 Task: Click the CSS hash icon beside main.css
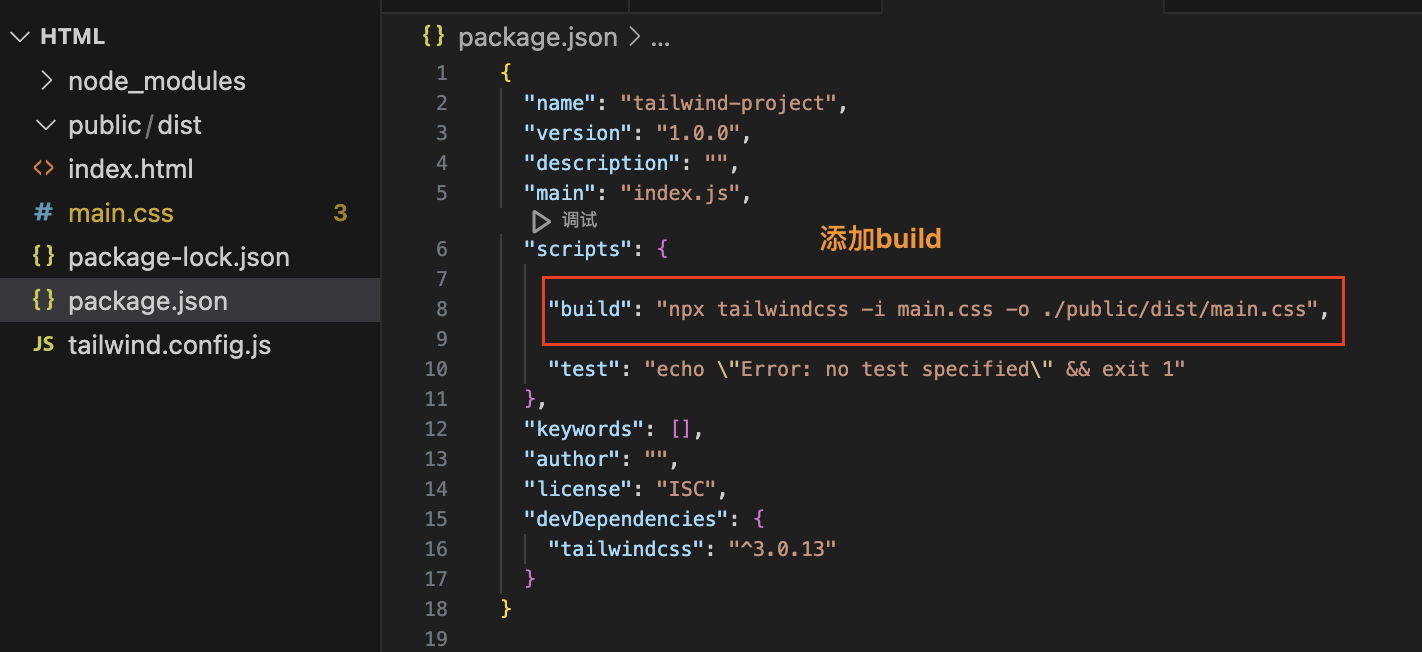[x=43, y=213]
